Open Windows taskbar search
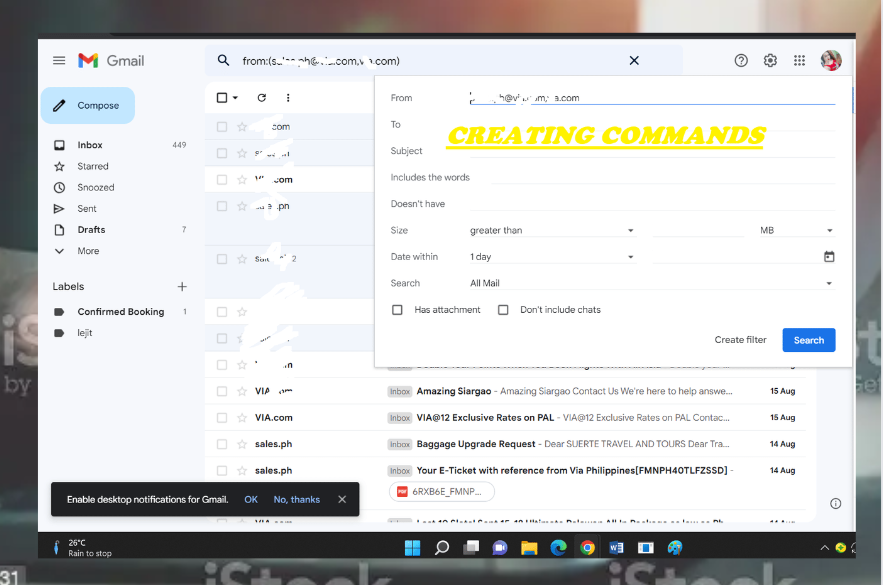The image size is (883, 585). [442, 548]
